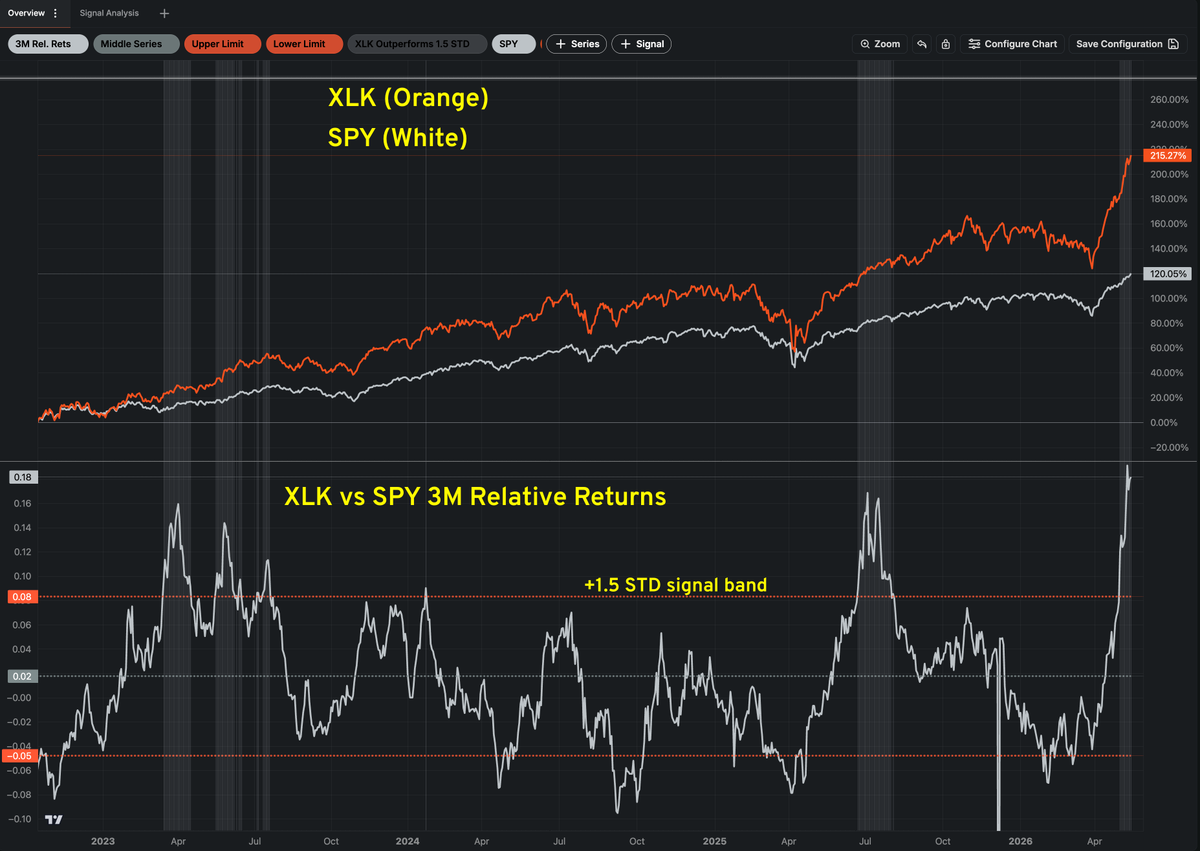The image size is (1200, 851).
Task: Click the 120.05% SPY price label
Action: pyautogui.click(x=1168, y=274)
